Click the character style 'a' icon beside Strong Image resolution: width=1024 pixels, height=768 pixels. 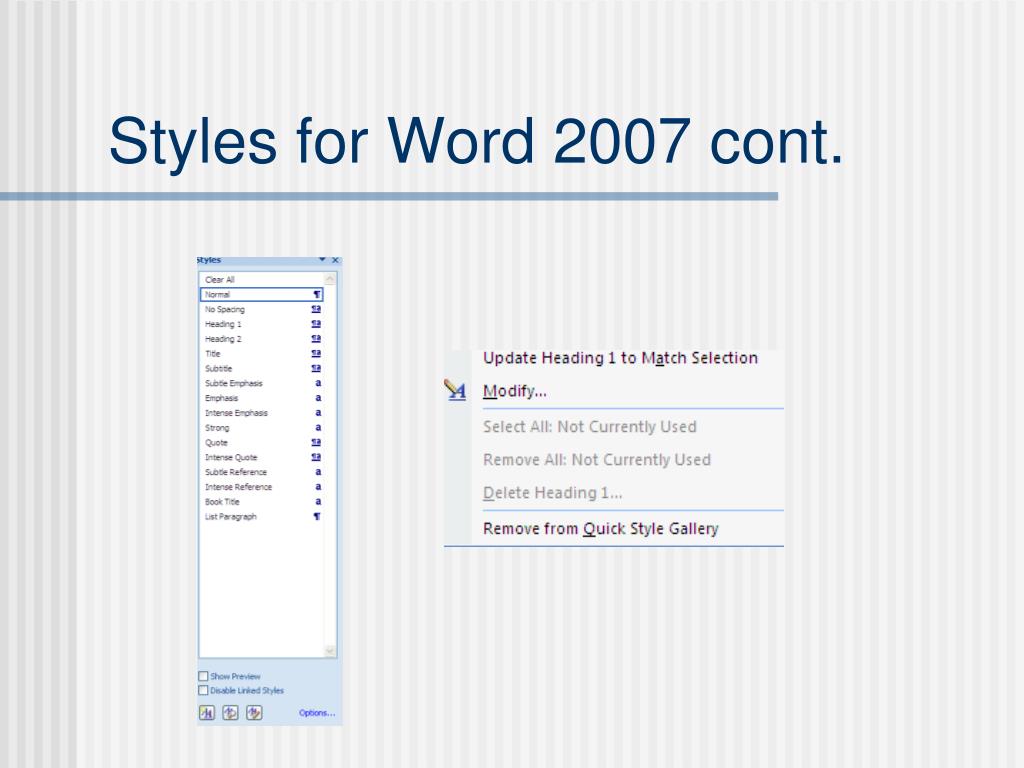pos(318,428)
